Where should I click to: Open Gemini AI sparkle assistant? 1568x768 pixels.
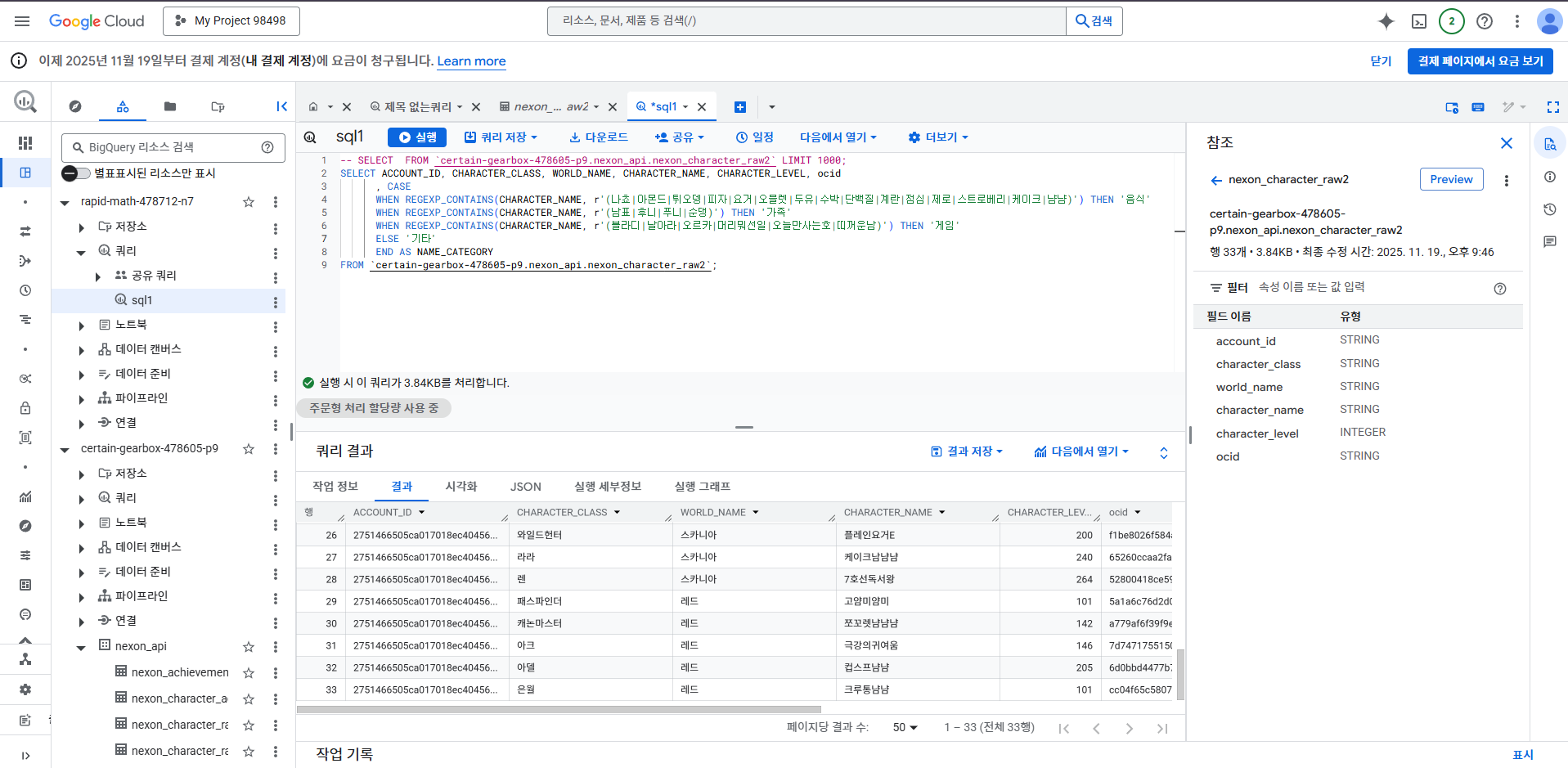[x=1386, y=21]
